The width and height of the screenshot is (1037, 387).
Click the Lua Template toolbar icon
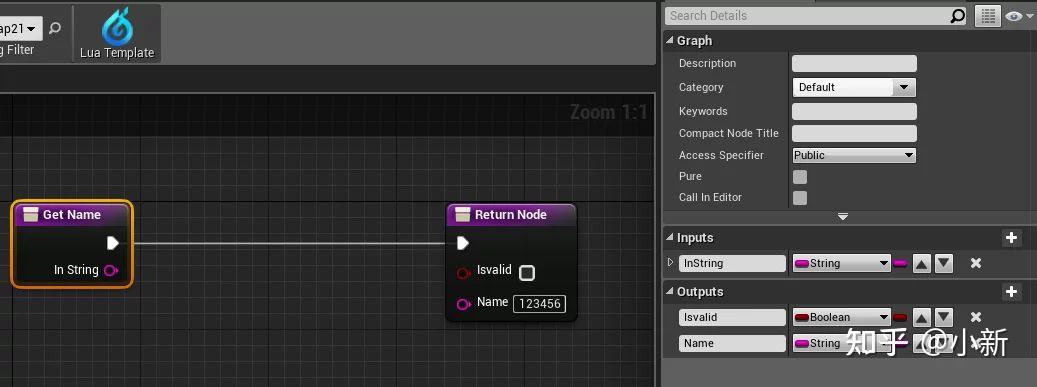click(x=117, y=34)
